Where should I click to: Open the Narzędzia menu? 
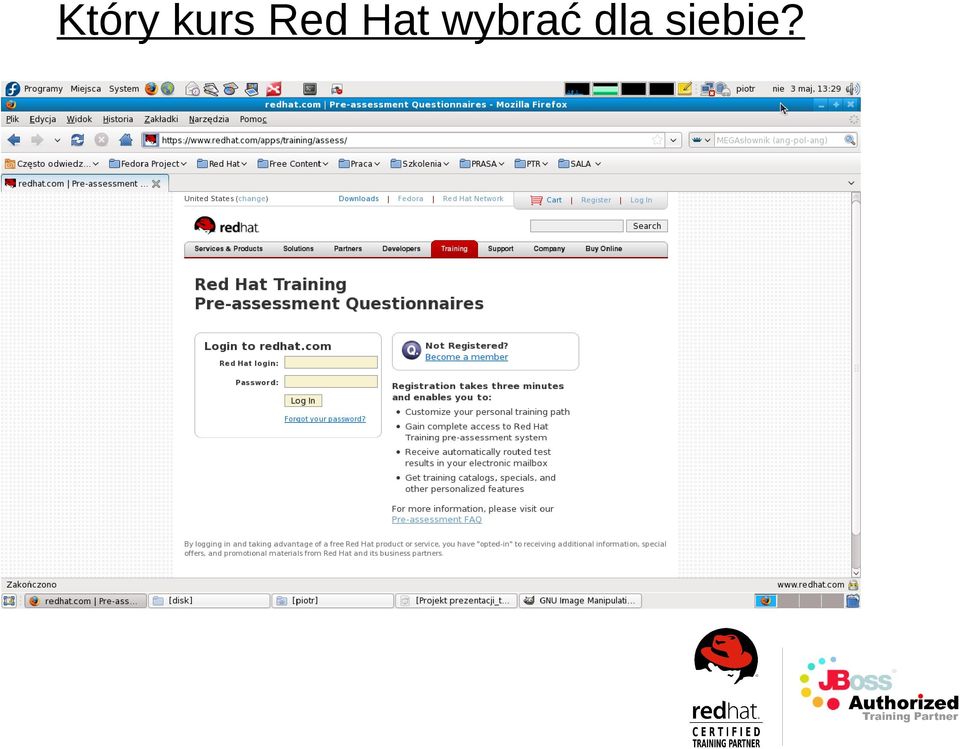coord(209,119)
